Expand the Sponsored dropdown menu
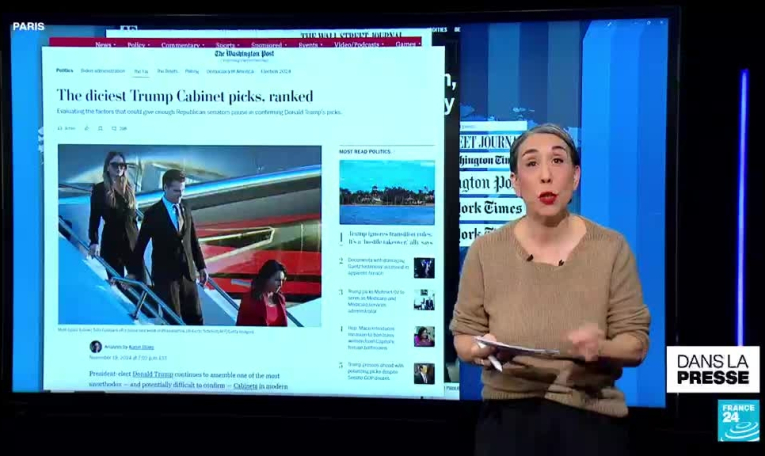Screen dimensions: 765x456 click(268, 45)
